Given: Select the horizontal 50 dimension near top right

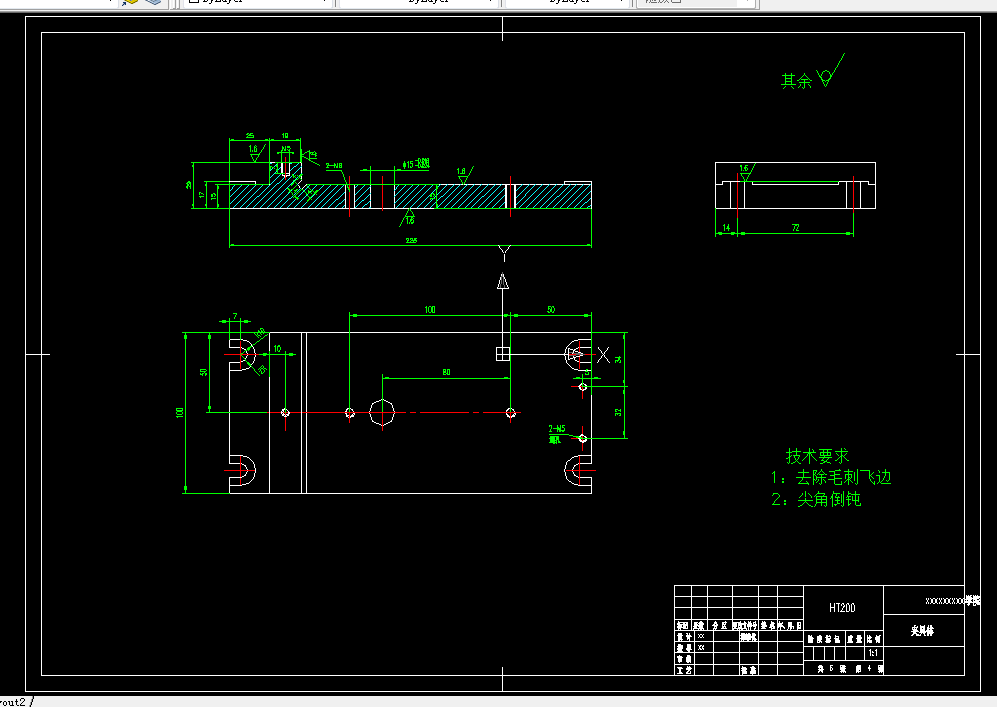Looking at the screenshot, I should click(551, 310).
